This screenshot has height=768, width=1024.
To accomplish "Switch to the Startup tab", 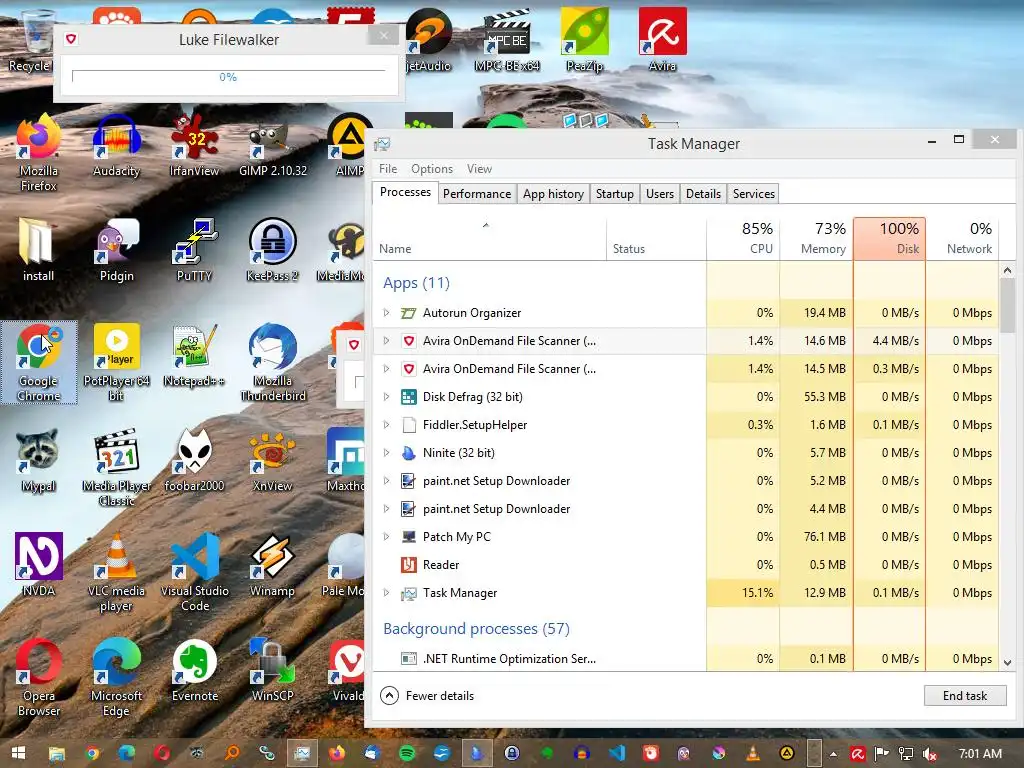I will 615,194.
